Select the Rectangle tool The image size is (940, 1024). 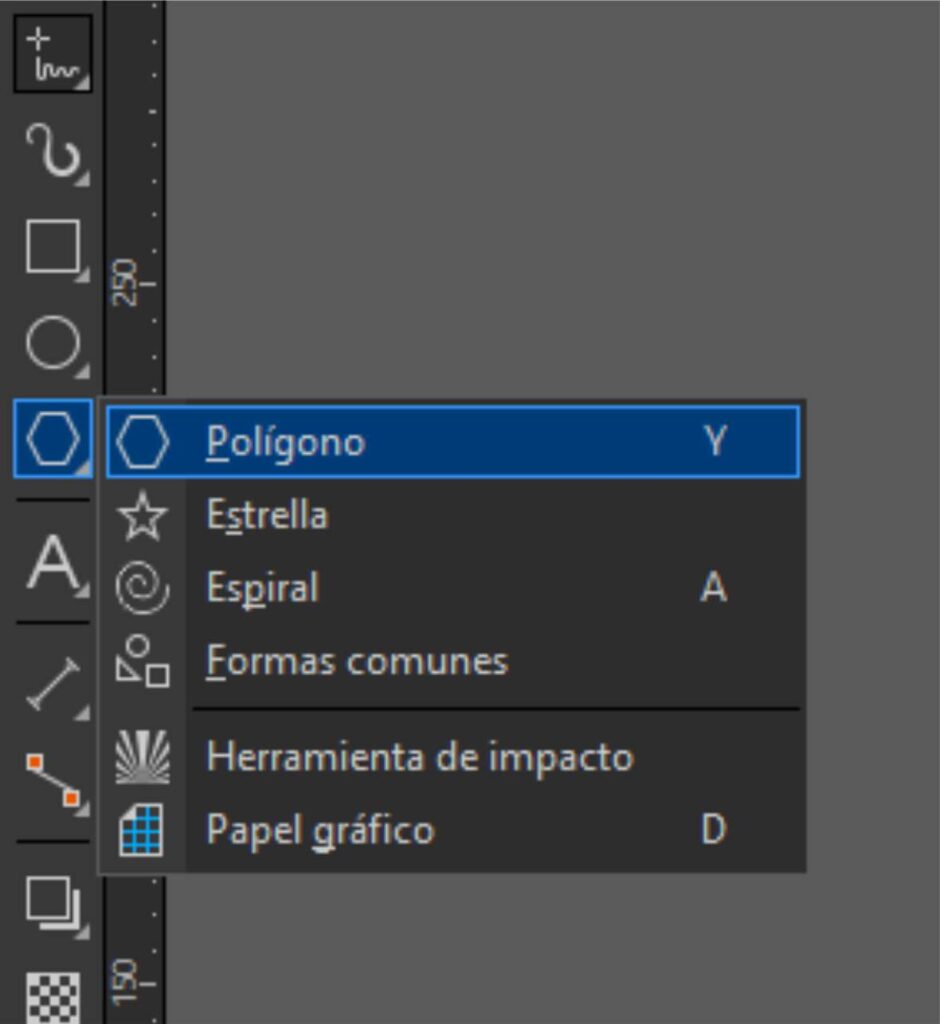click(x=52, y=246)
